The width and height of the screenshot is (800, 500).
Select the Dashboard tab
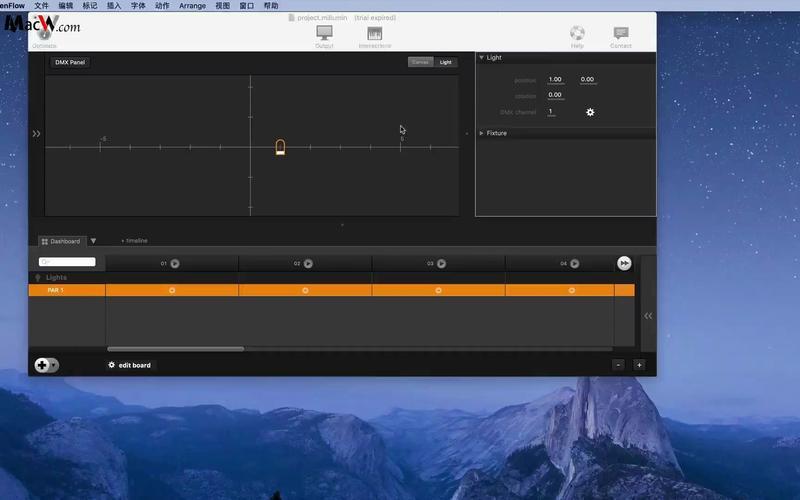[x=61, y=241]
